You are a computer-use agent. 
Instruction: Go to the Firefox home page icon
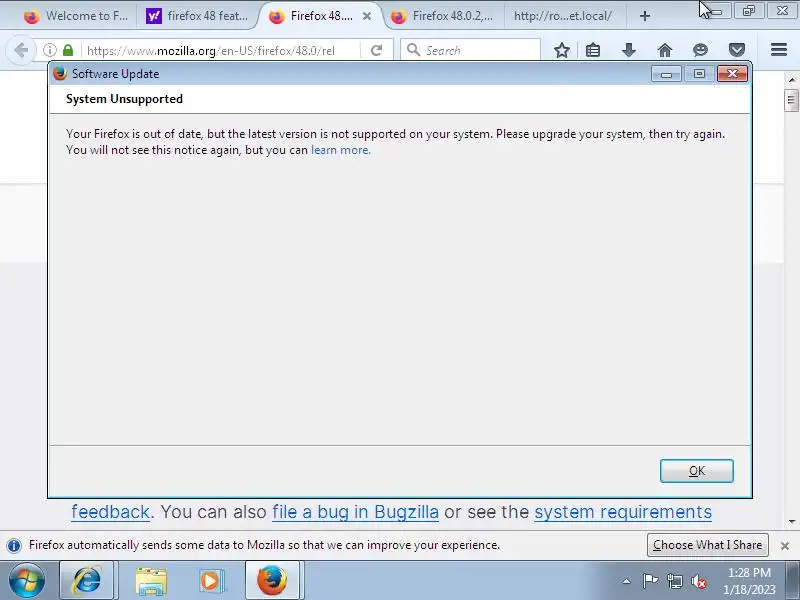[665, 50]
